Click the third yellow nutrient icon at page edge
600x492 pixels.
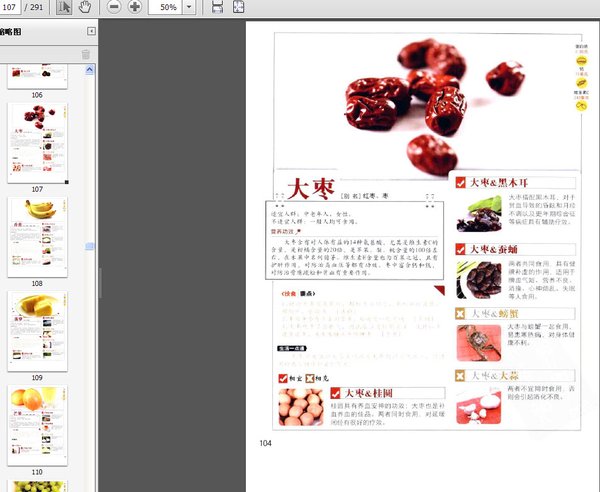click(x=582, y=106)
